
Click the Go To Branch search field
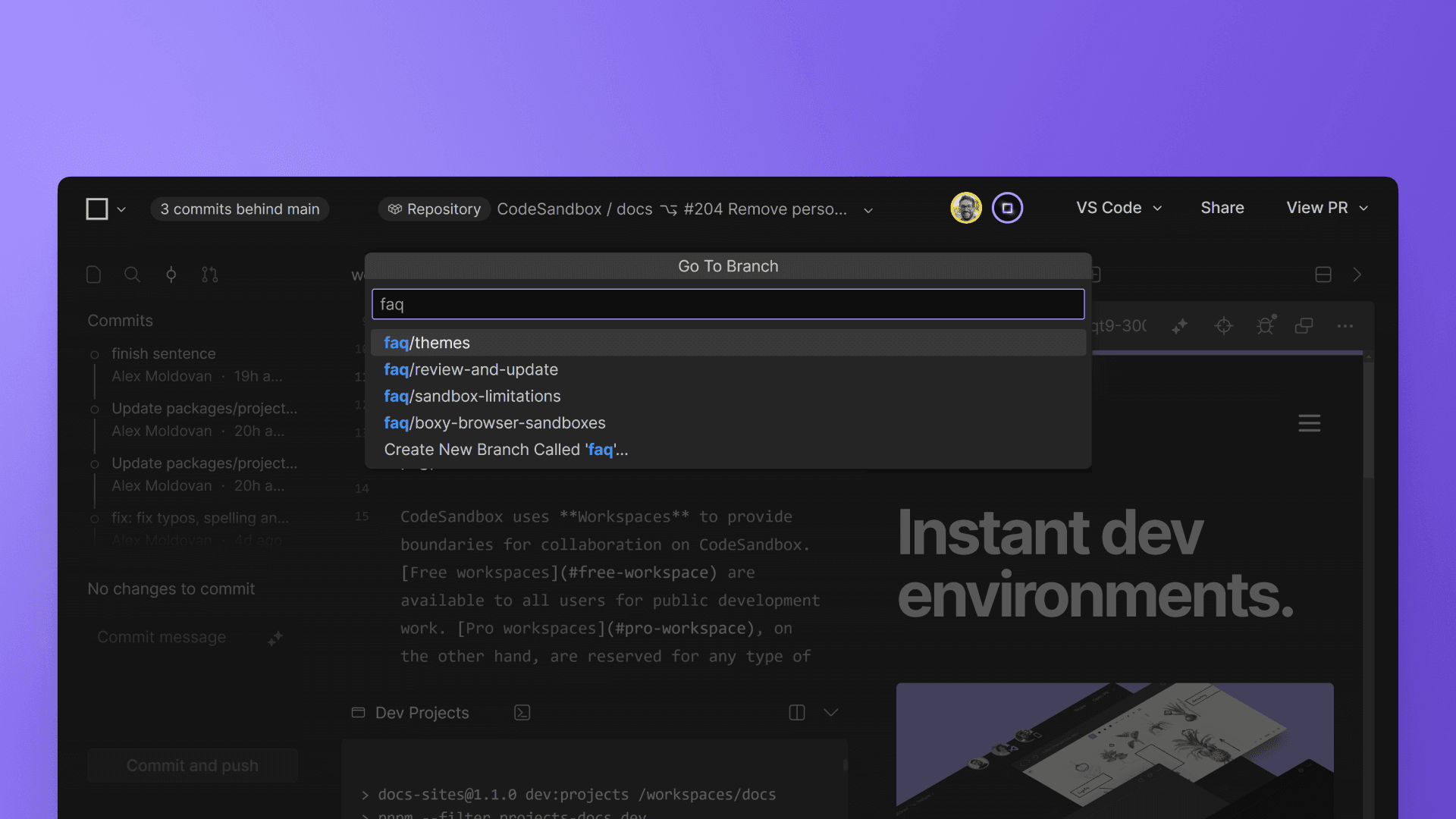coord(727,304)
